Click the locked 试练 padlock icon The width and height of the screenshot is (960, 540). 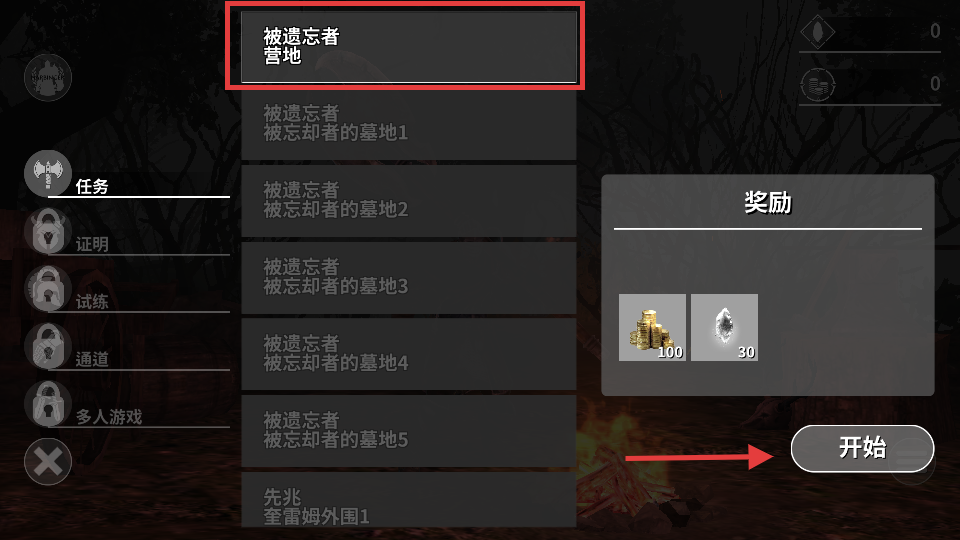(x=48, y=289)
